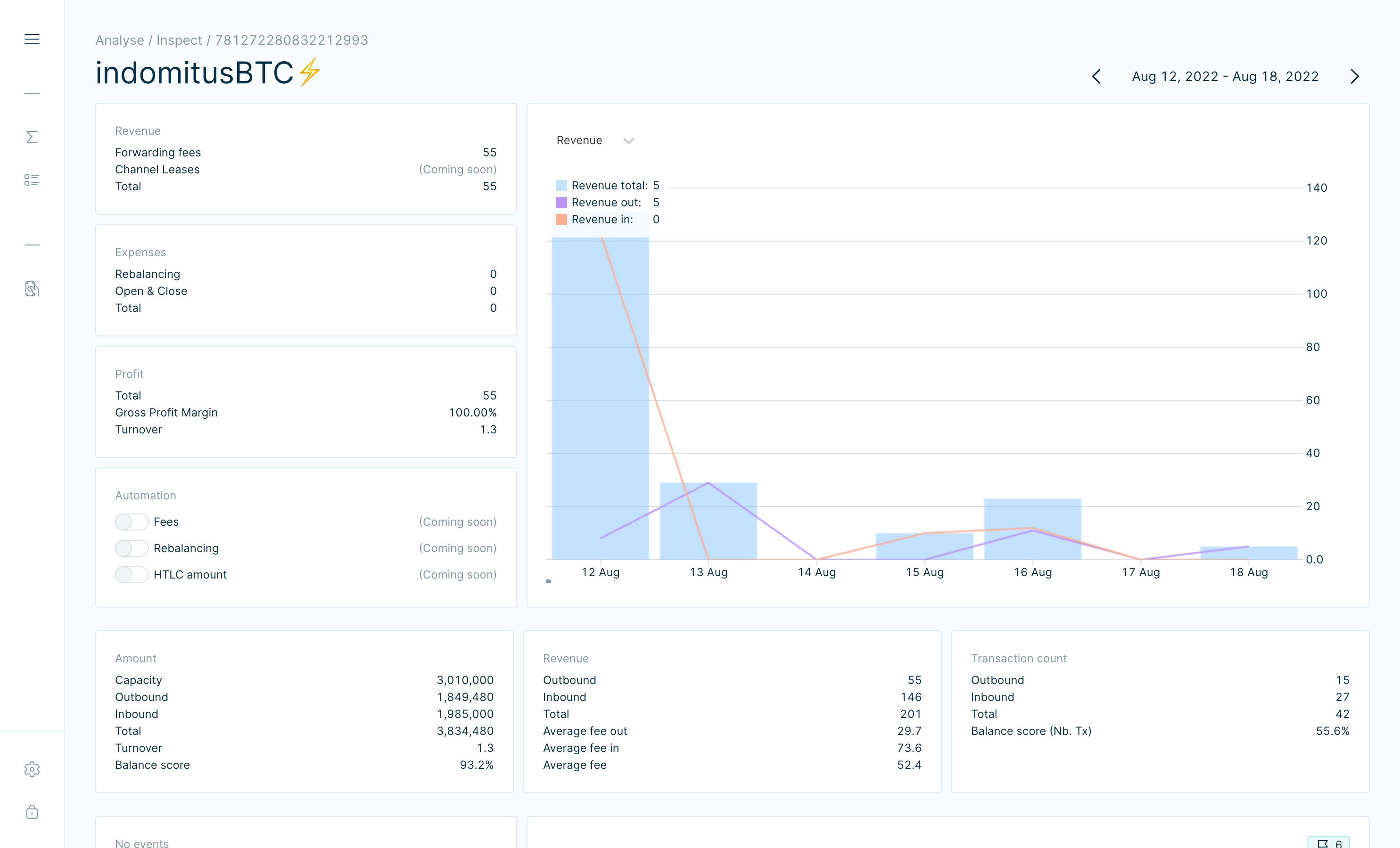
Task: Click the Inspect breadcrumb
Action: click(x=179, y=41)
